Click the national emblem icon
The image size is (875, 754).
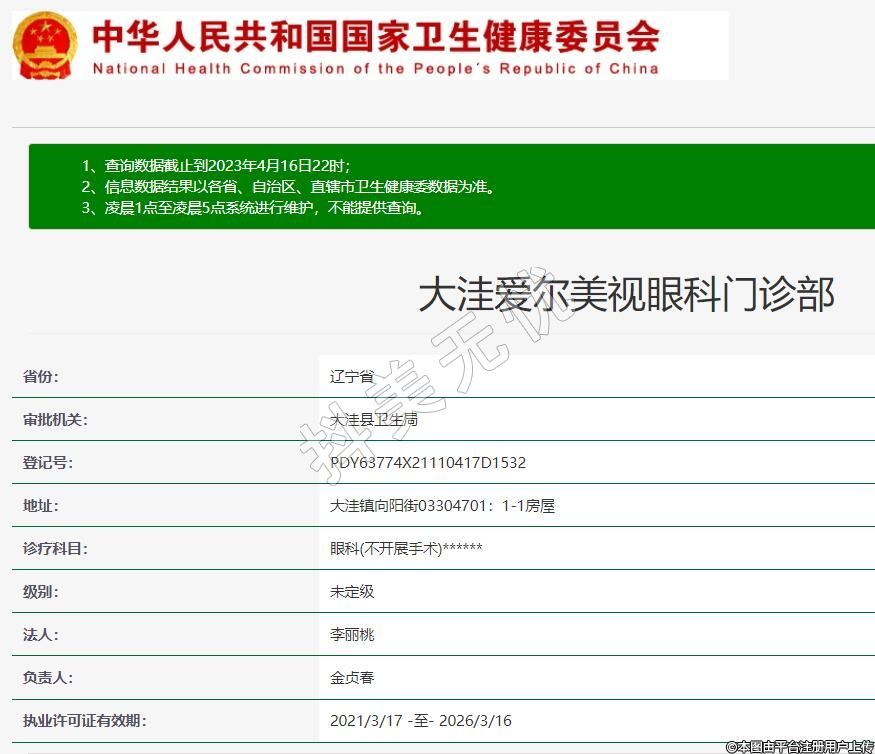coord(44,45)
